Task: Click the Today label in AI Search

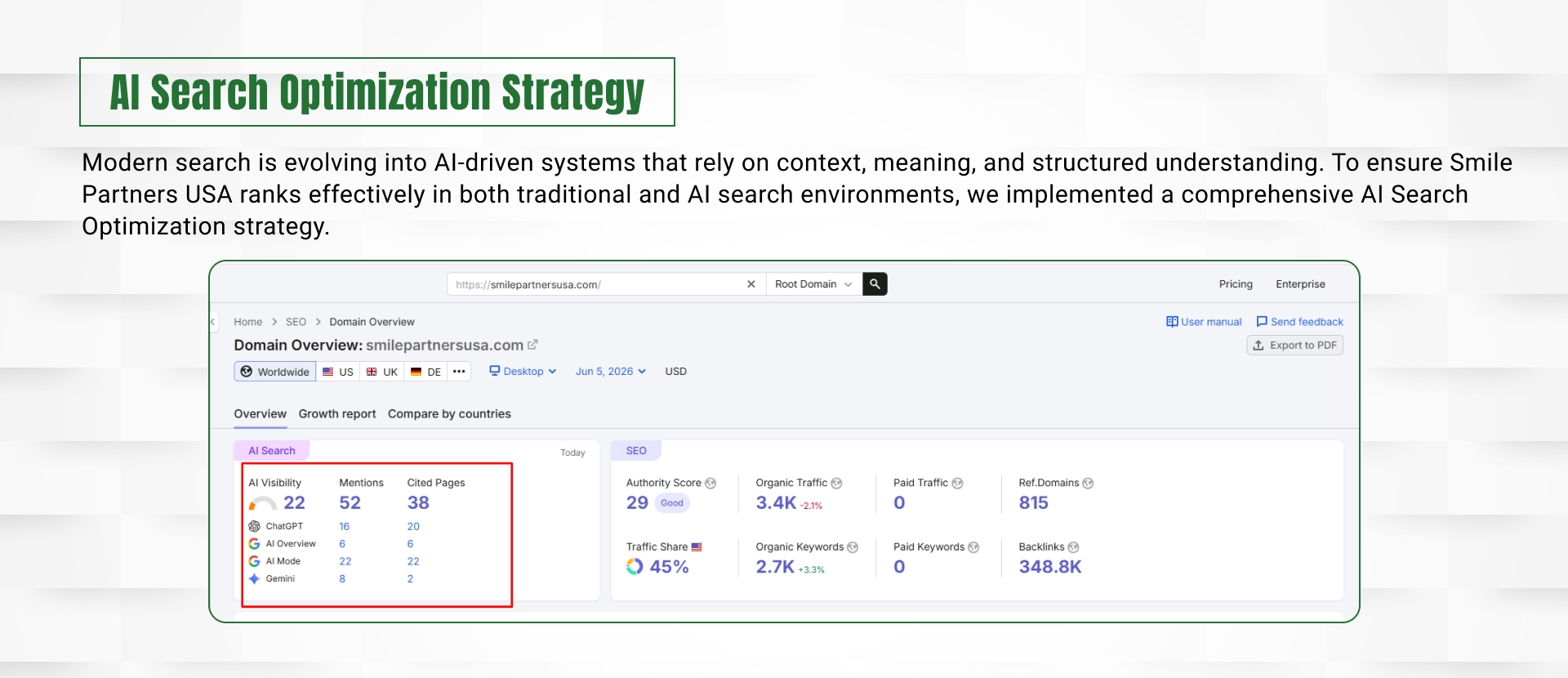Action: (x=572, y=453)
